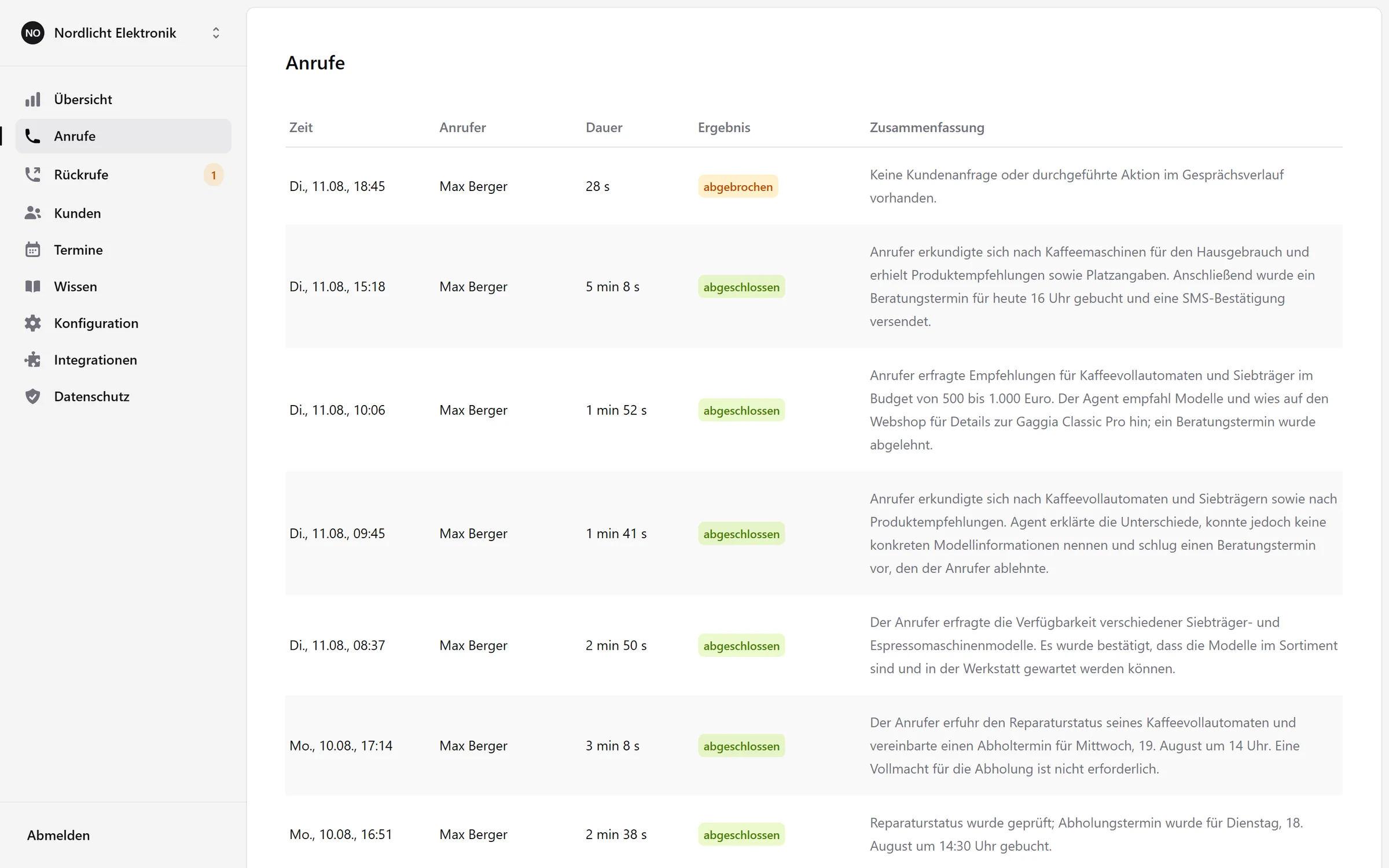
Task: Open the Integrationen page
Action: pos(123,360)
